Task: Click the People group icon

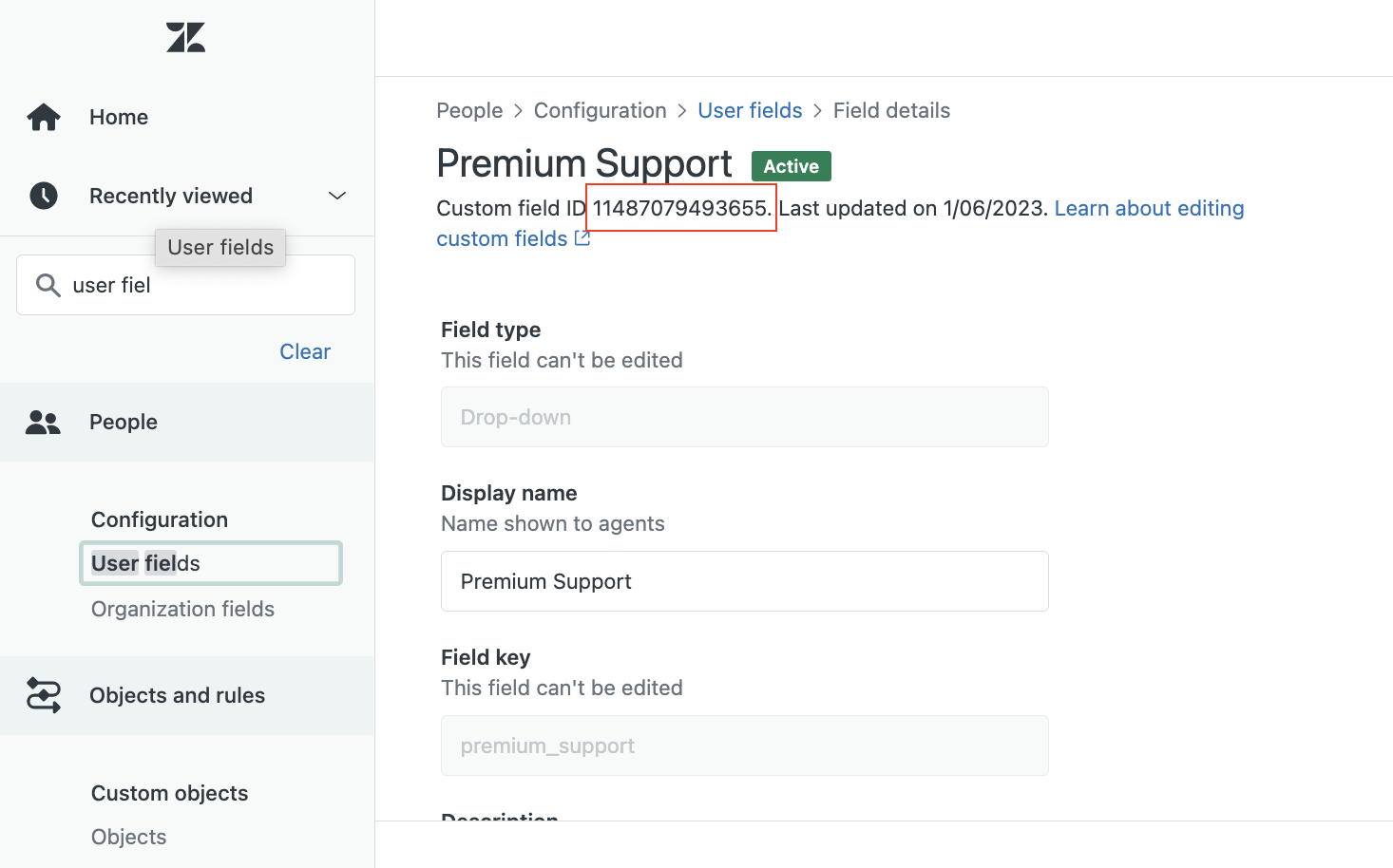Action: click(x=43, y=423)
